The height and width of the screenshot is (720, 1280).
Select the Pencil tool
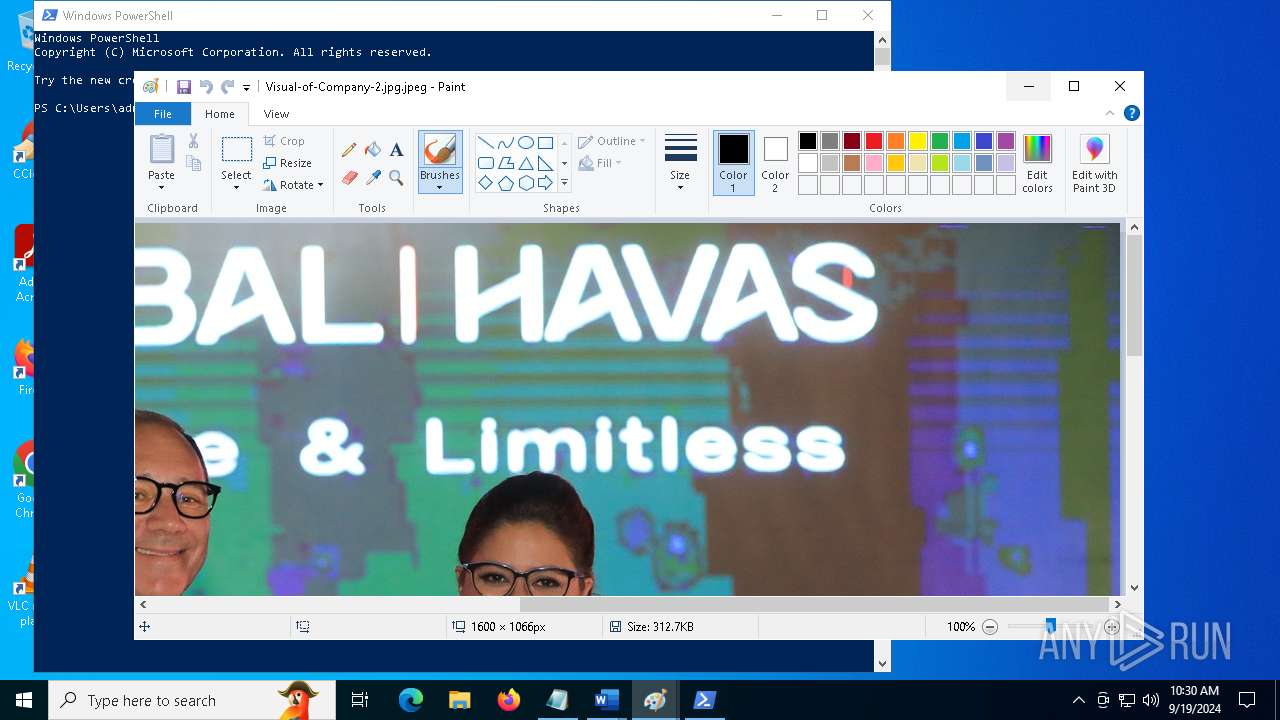pos(349,150)
